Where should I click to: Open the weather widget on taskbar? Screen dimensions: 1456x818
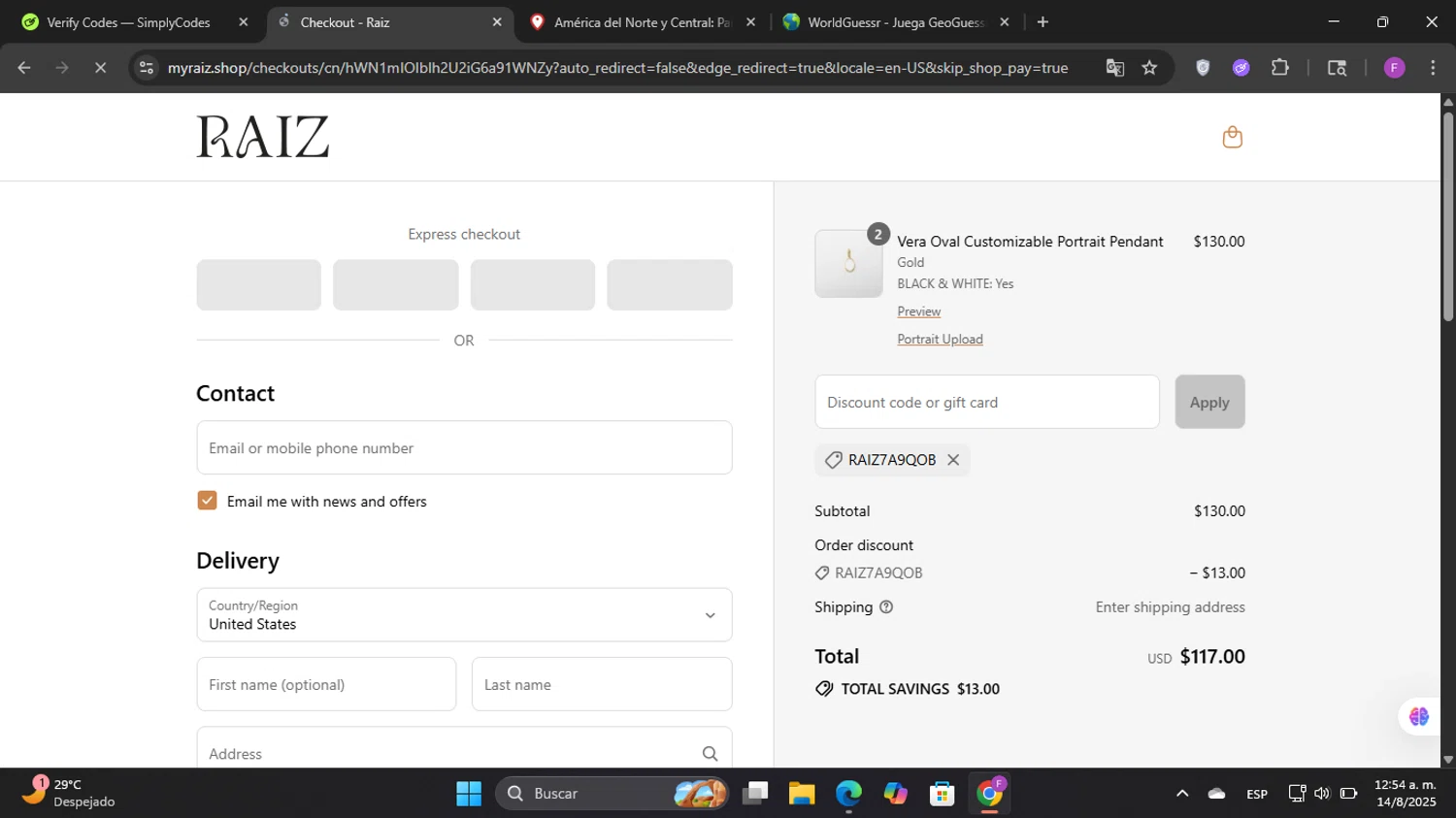point(68,793)
